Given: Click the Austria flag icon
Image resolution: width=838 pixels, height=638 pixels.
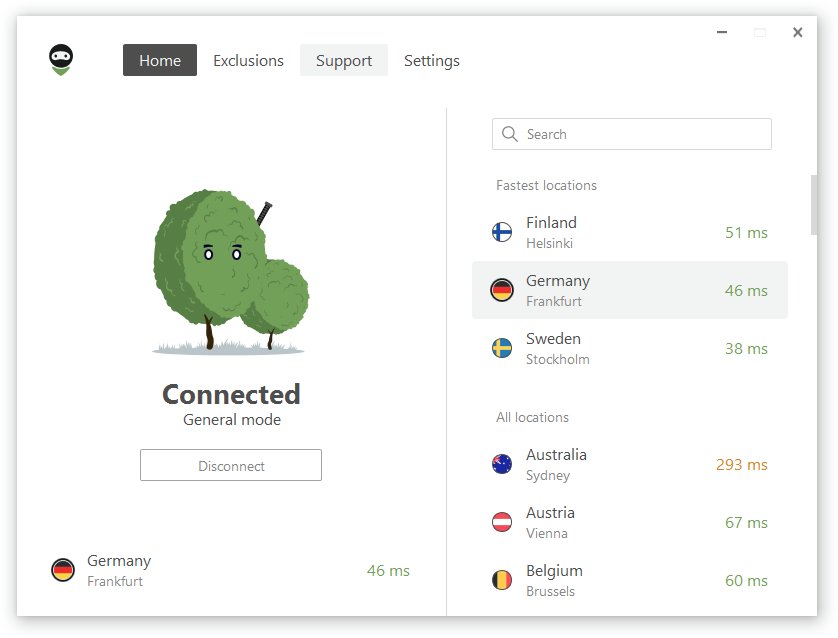Looking at the screenshot, I should tap(502, 522).
